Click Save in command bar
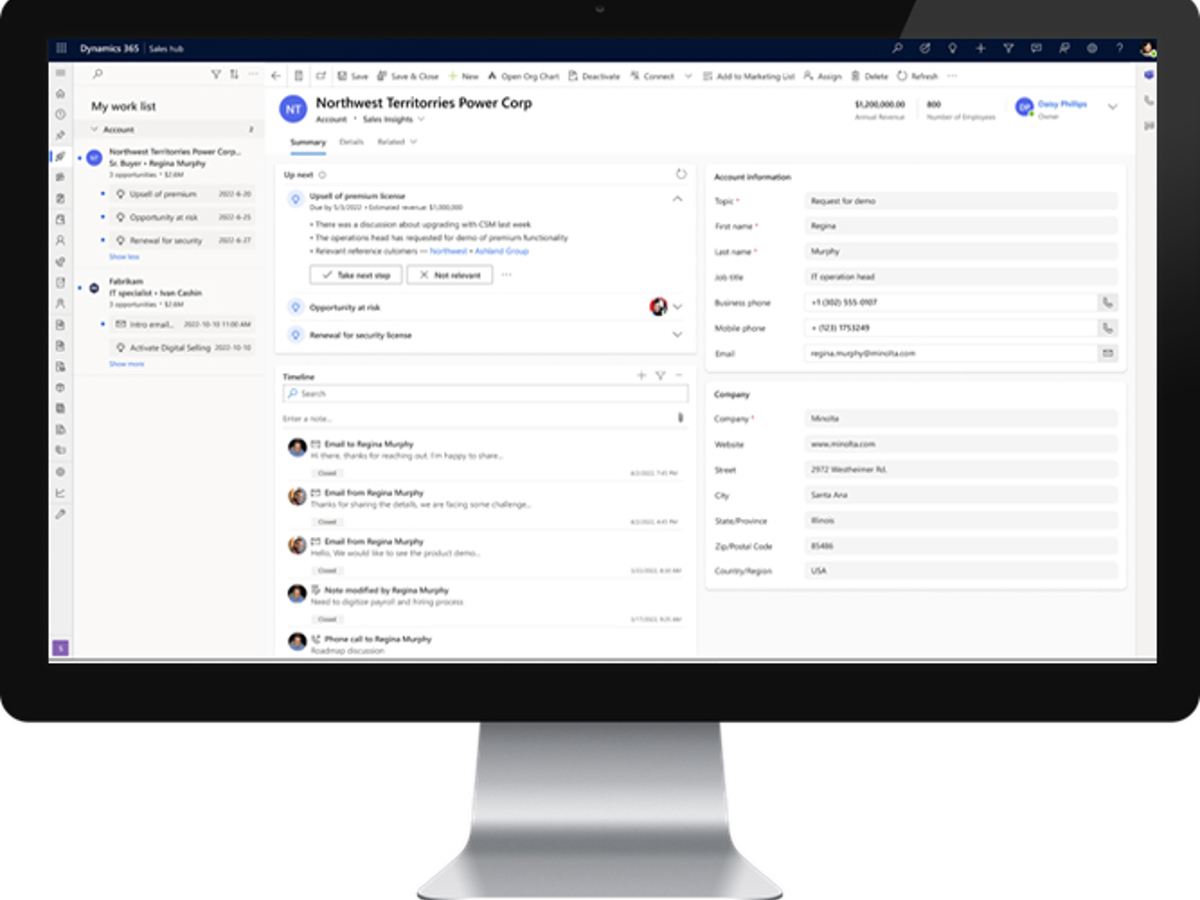The height and width of the screenshot is (900, 1200). pyautogui.click(x=353, y=76)
